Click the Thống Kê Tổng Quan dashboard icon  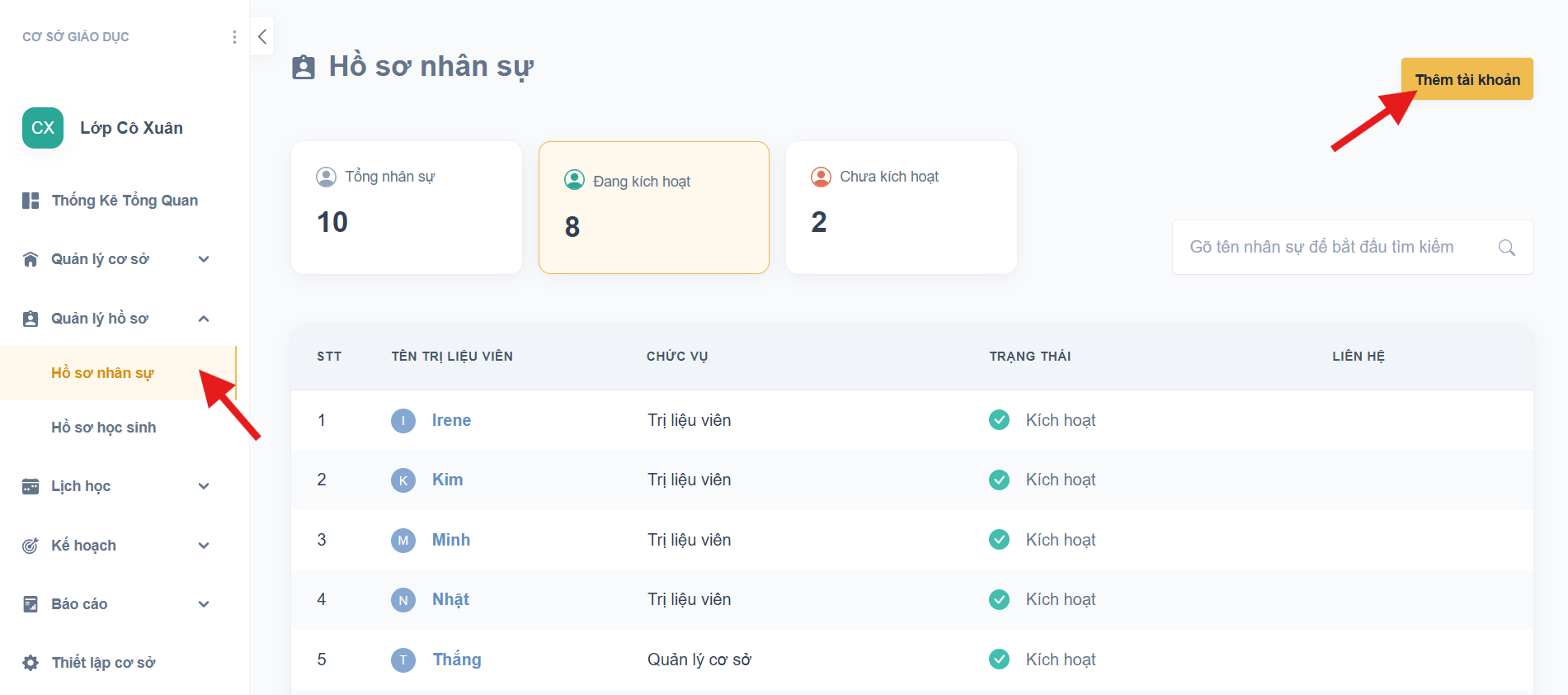click(31, 201)
